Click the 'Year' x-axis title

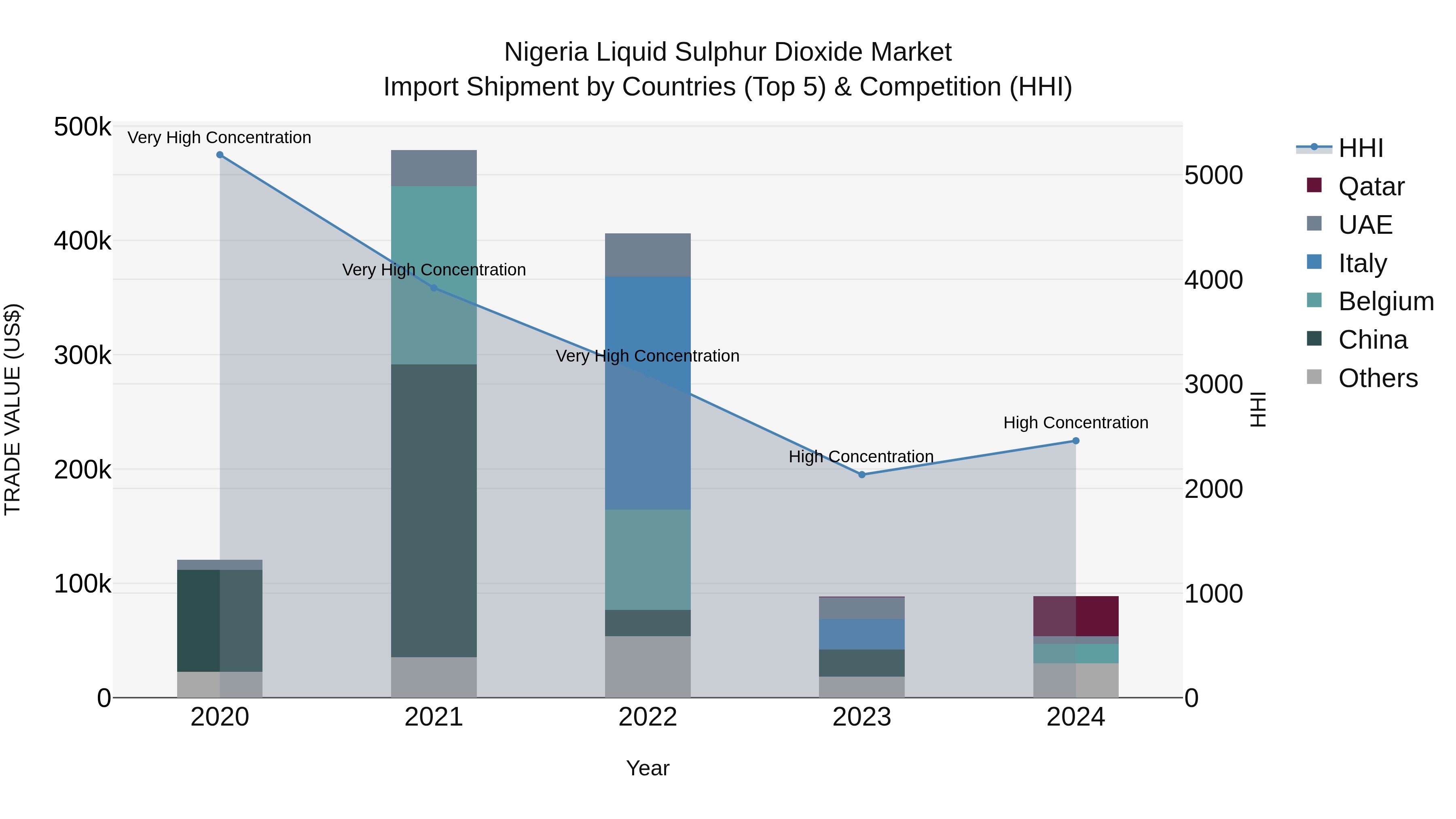tap(648, 769)
